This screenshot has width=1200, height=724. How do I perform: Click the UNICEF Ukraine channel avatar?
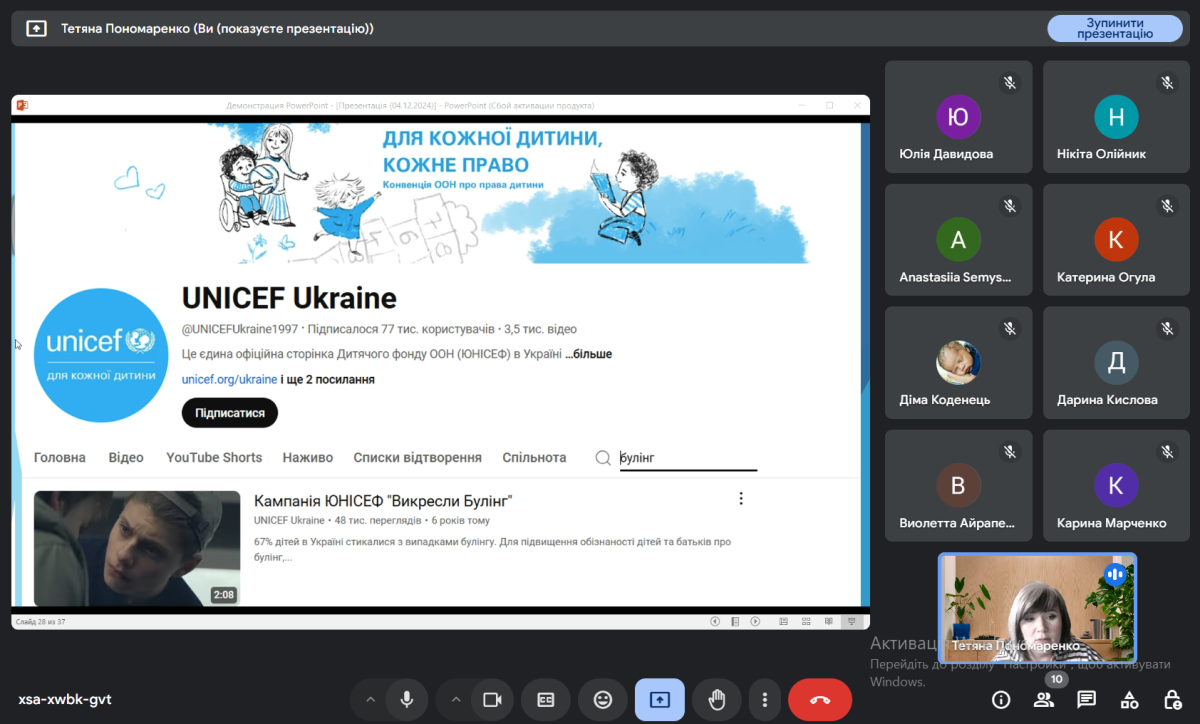tap(100, 355)
